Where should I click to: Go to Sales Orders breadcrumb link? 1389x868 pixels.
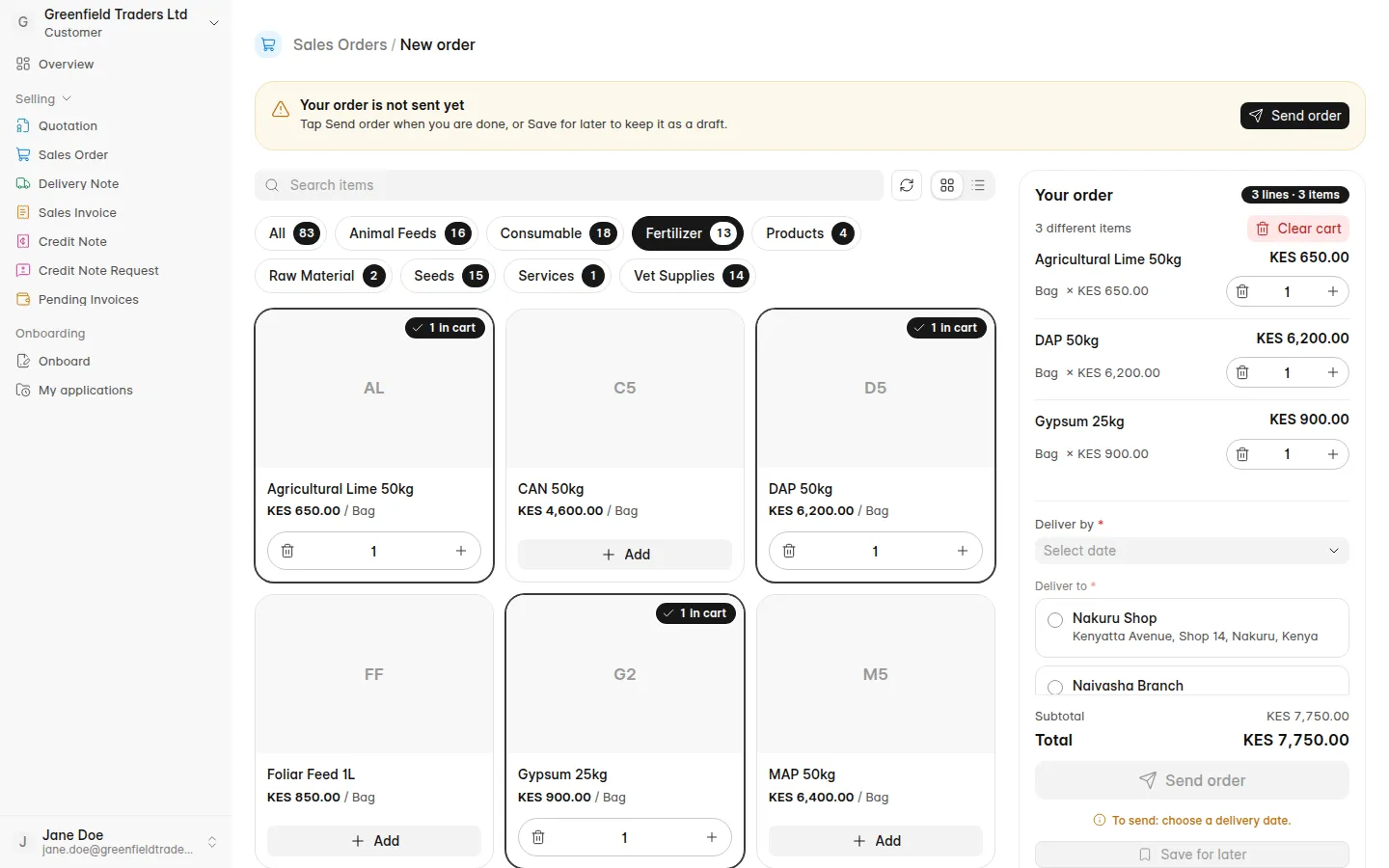[340, 44]
